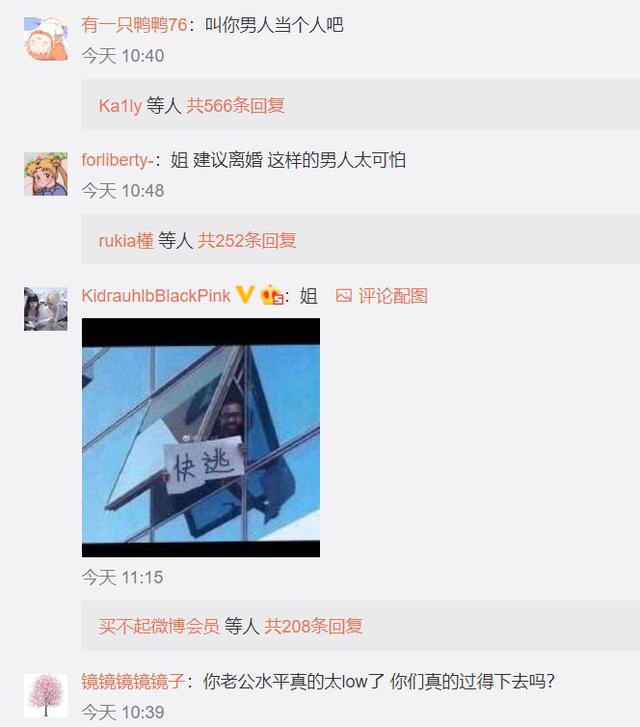Expand 共566条回复 replies
The height and width of the screenshot is (727, 640).
(x=235, y=105)
